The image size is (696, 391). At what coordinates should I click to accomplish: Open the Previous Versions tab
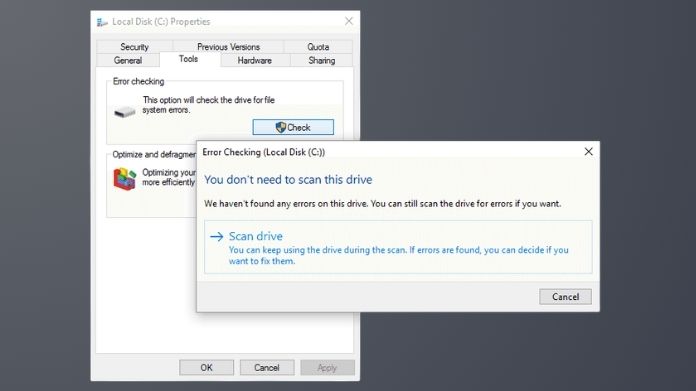[228, 47]
